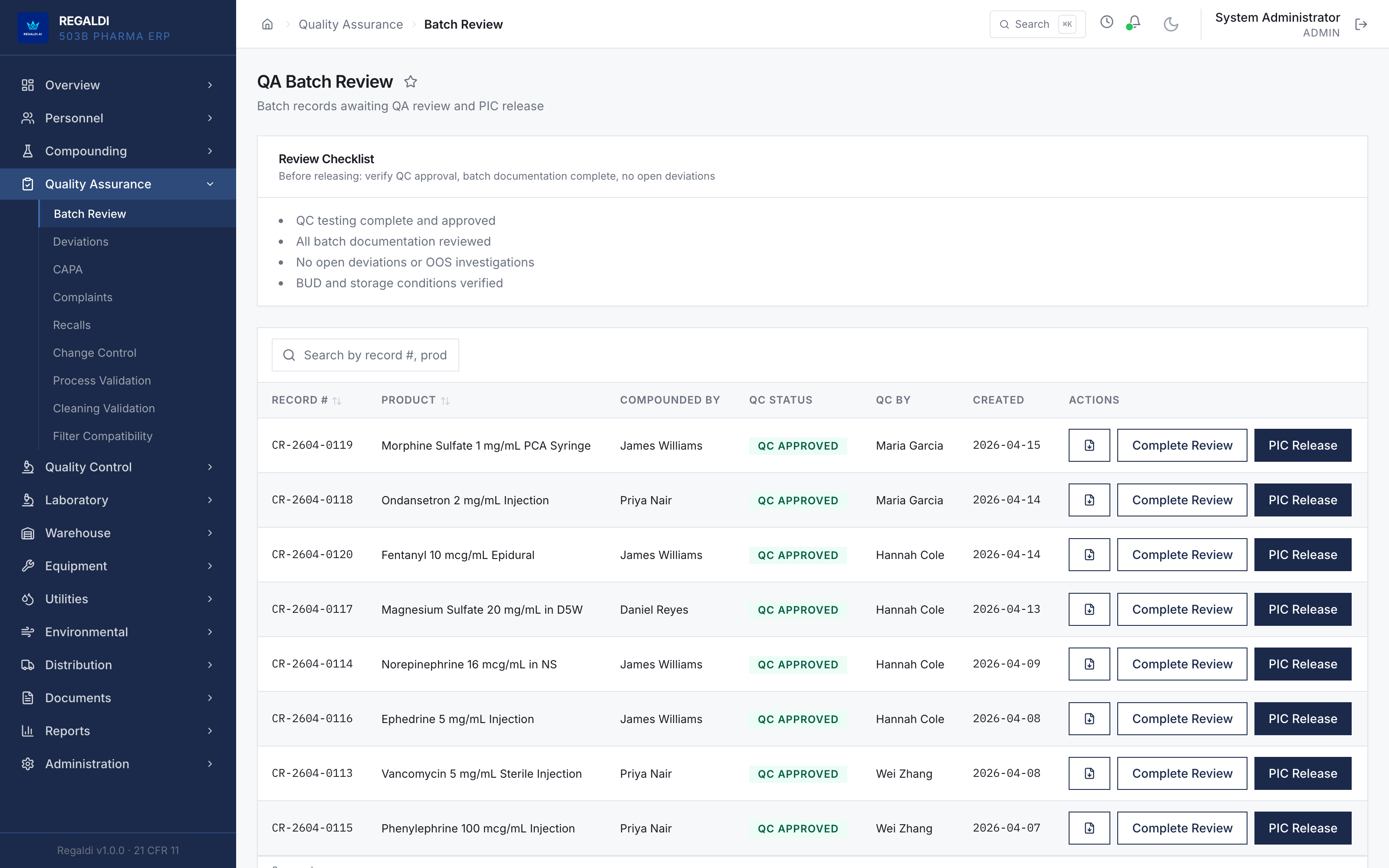
Task: Complete Review for Norepinephrine batch
Action: [x=1182, y=664]
